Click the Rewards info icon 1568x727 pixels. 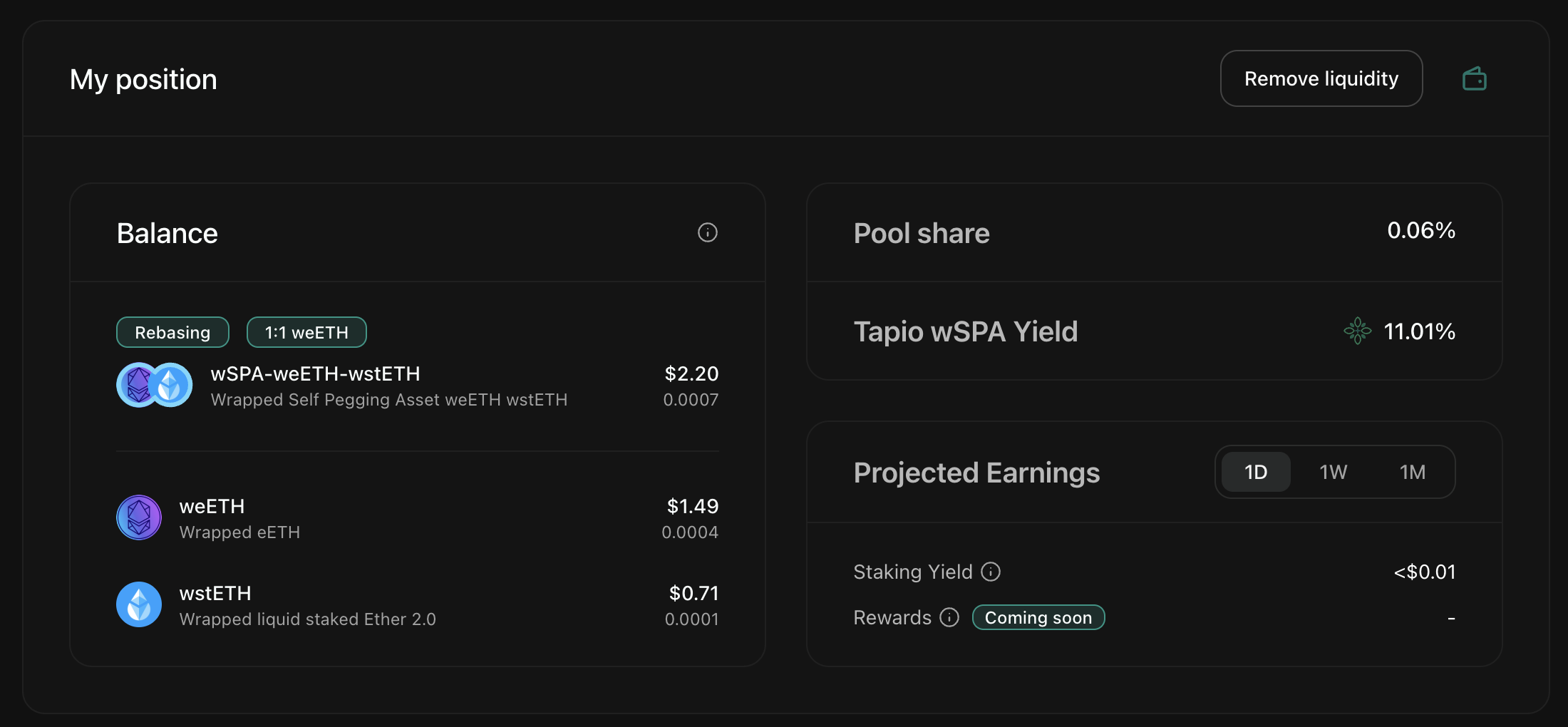(x=949, y=617)
